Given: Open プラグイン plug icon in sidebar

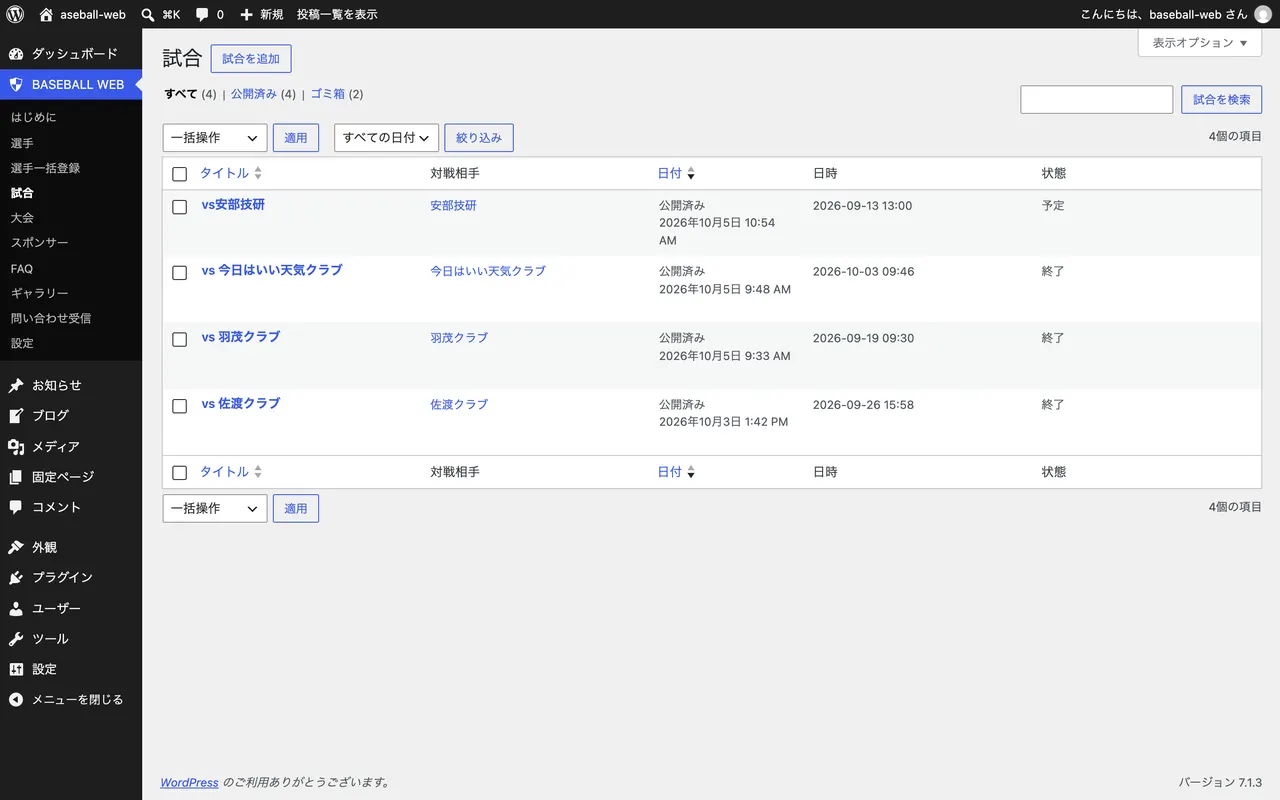Looking at the screenshot, I should [x=16, y=578].
